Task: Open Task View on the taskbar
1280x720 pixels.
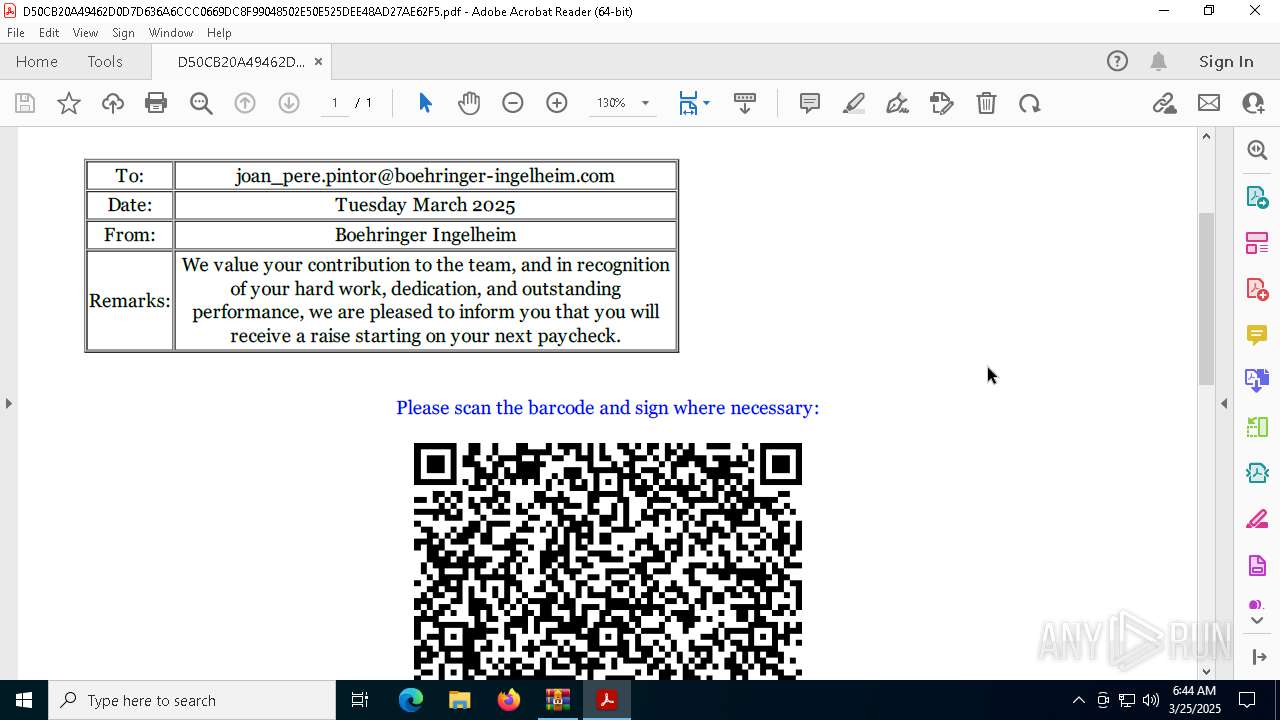Action: [360, 700]
